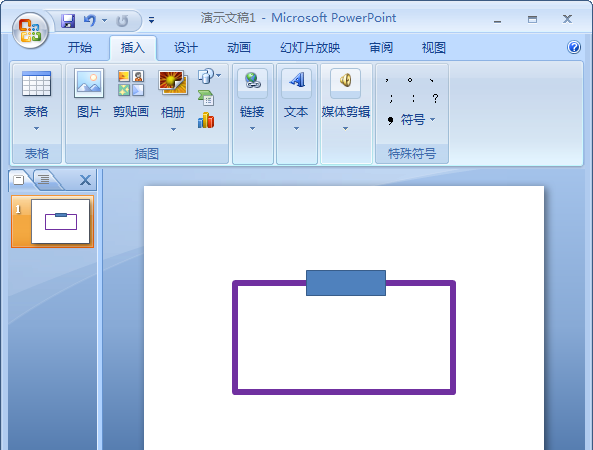
Task: Close the slides pane with X
Action: click(85, 180)
